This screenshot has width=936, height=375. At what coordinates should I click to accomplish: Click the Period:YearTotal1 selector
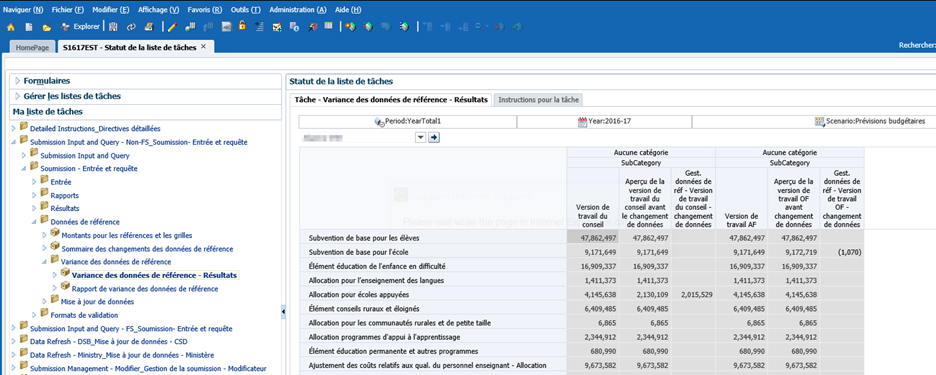pyautogui.click(x=408, y=121)
